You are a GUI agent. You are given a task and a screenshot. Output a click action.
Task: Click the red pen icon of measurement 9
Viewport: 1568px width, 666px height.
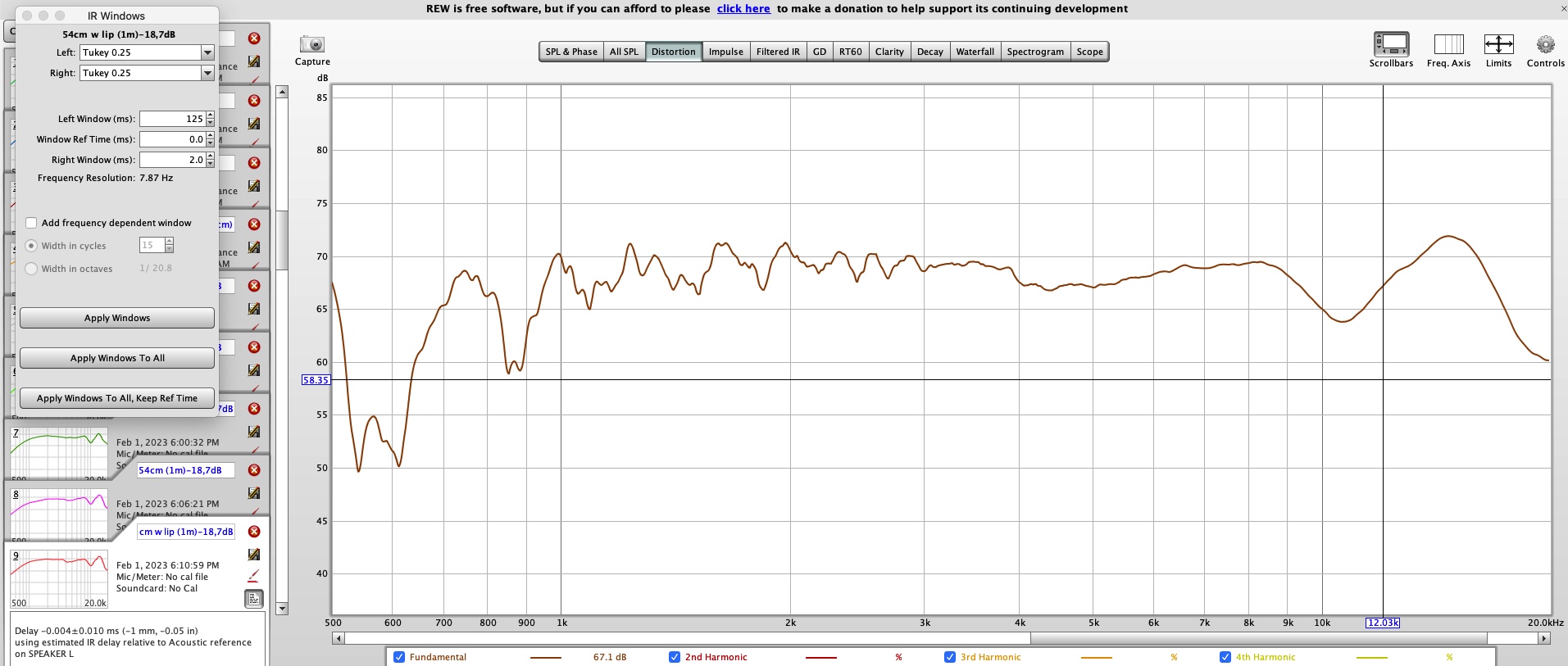click(254, 576)
